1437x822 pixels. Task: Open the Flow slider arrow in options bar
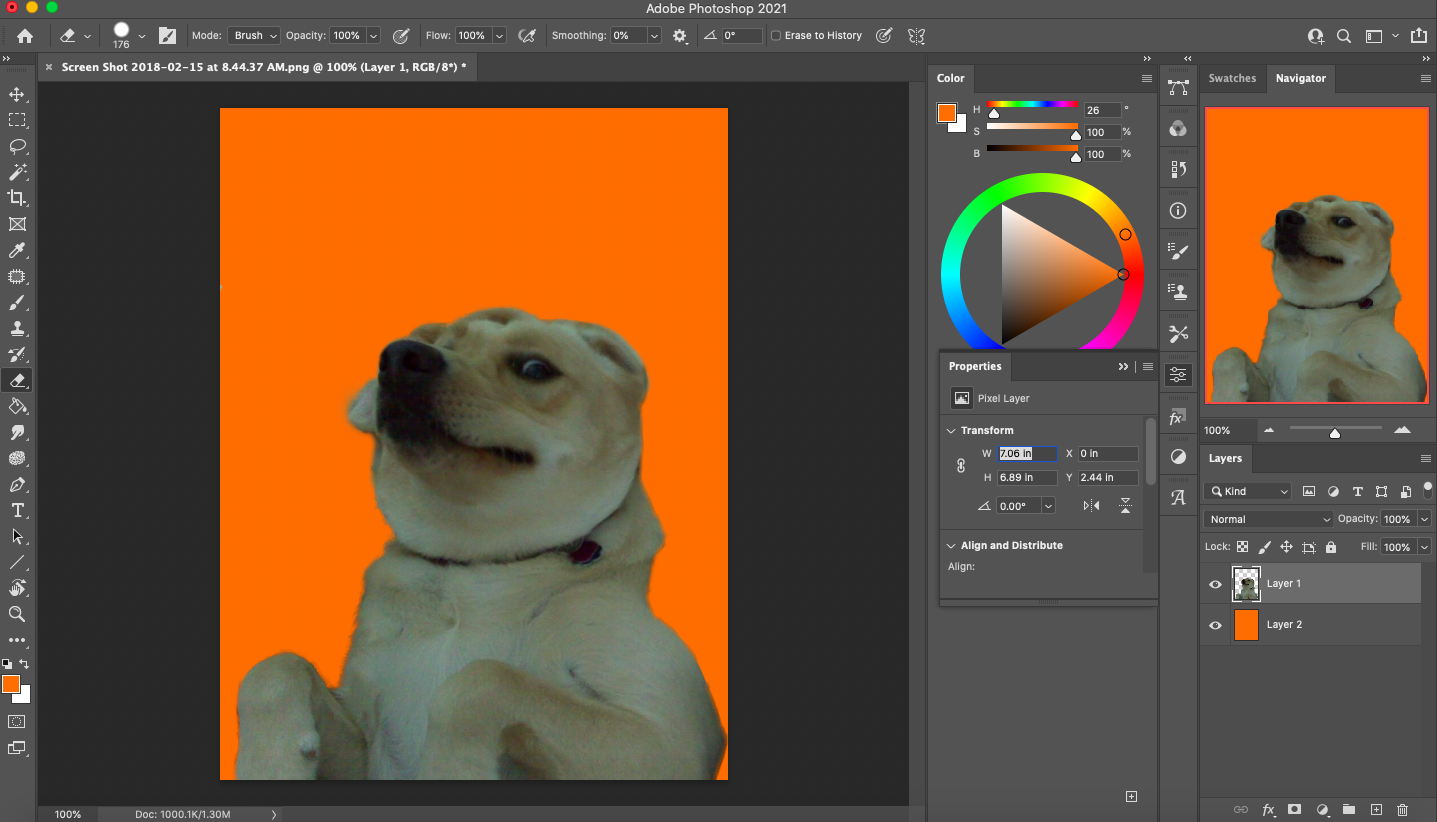tap(498, 36)
